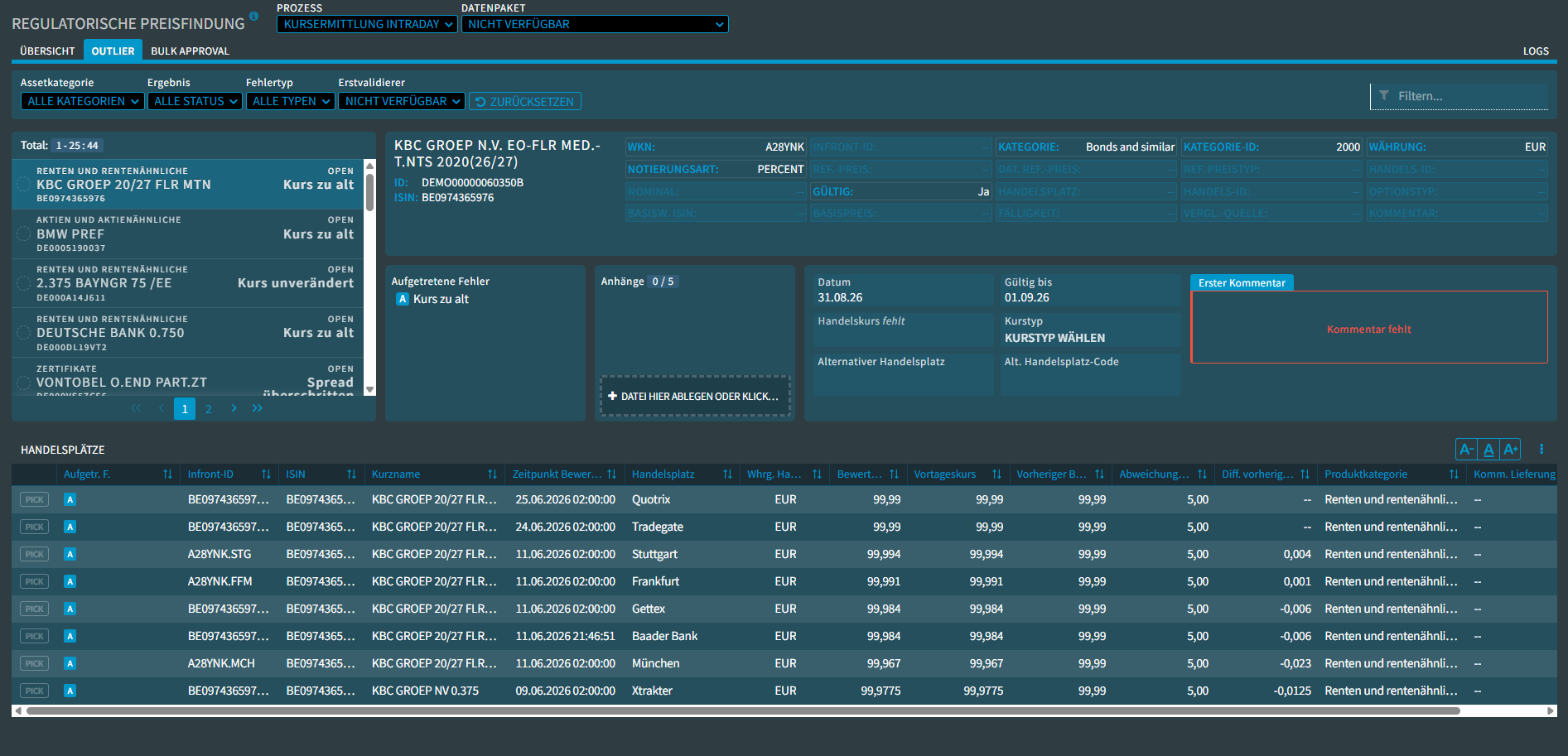Viewport: 1568px width, 756px height.
Task: Open the Assetkategorie dropdown
Action: tap(83, 101)
